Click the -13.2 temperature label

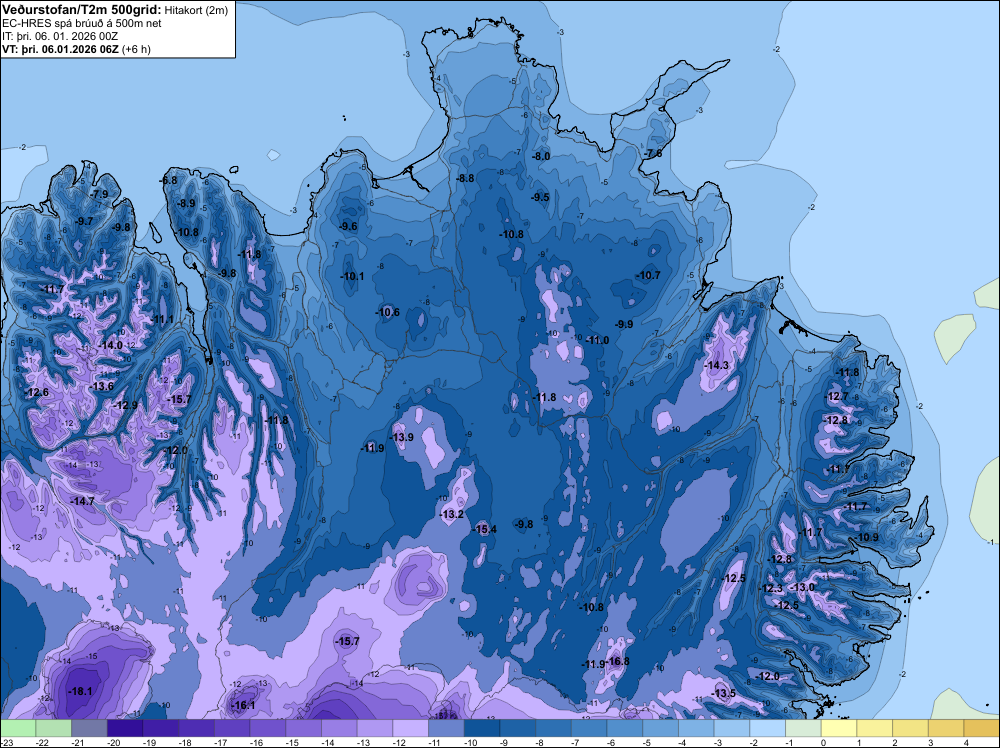coord(452,514)
